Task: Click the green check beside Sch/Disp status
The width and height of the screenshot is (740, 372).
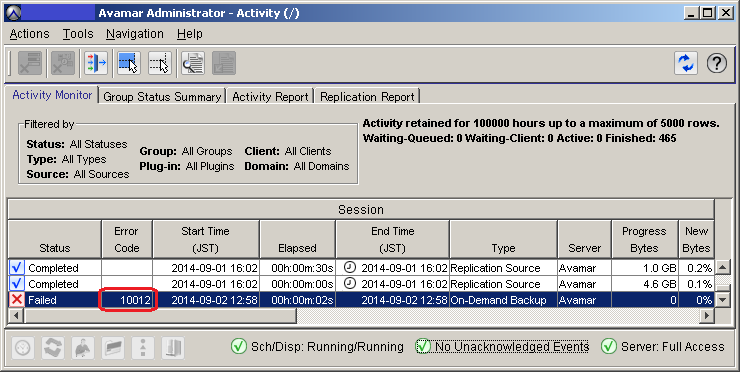Action: [239, 347]
